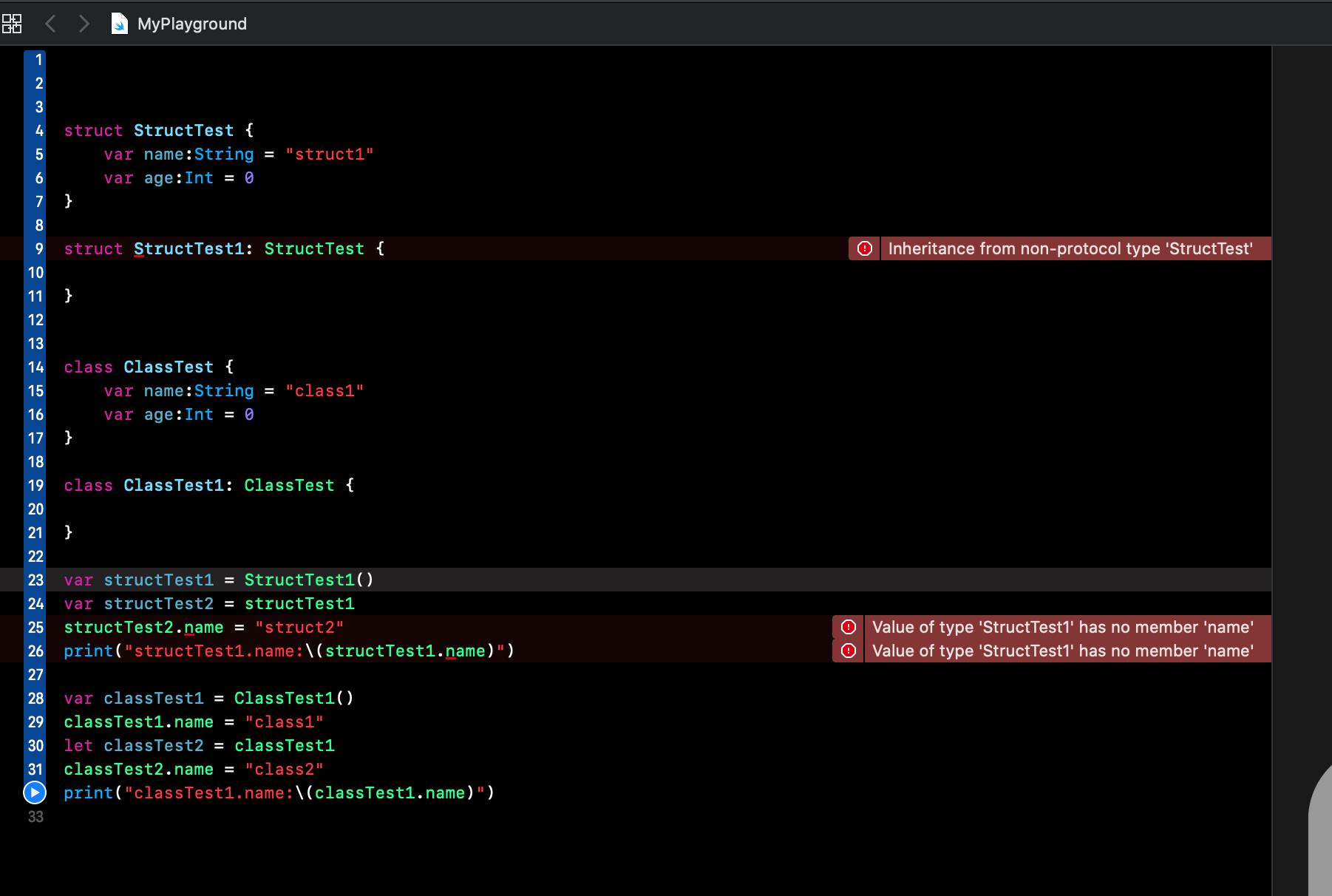Click 'print' on line 26

(x=89, y=651)
